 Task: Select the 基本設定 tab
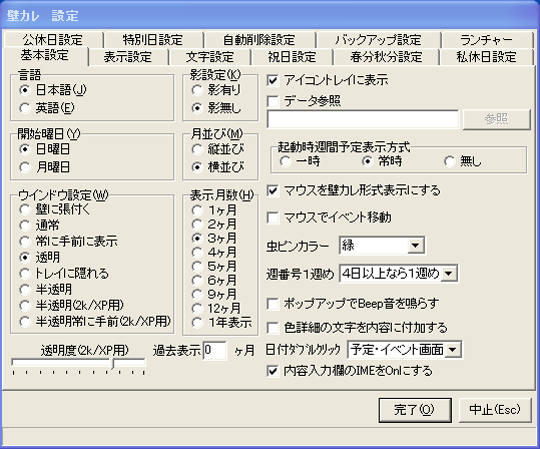pos(45,55)
